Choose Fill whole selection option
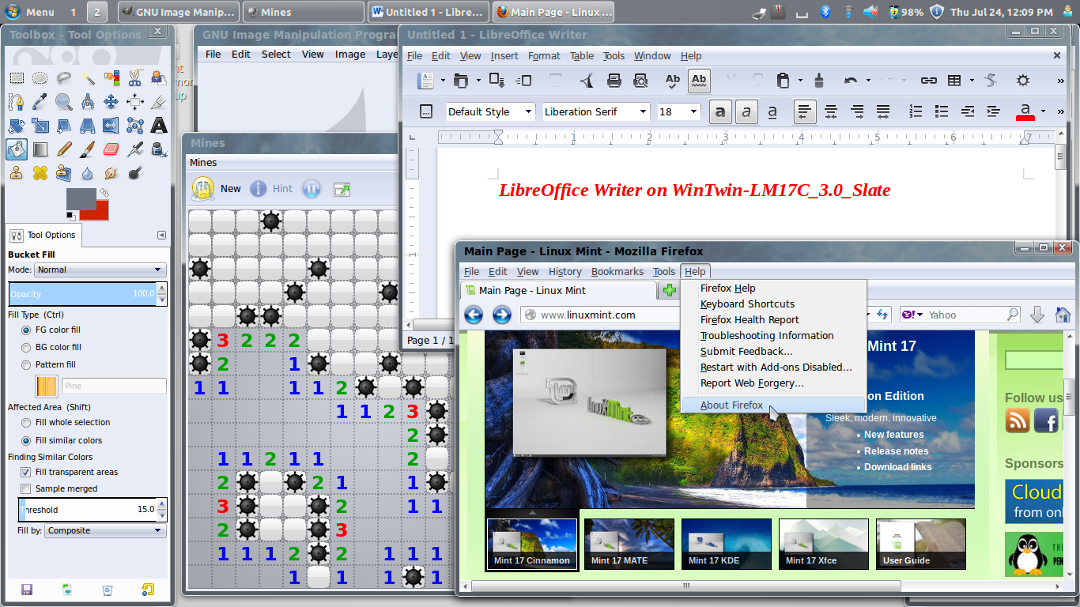The width and height of the screenshot is (1080, 607). pos(26,422)
